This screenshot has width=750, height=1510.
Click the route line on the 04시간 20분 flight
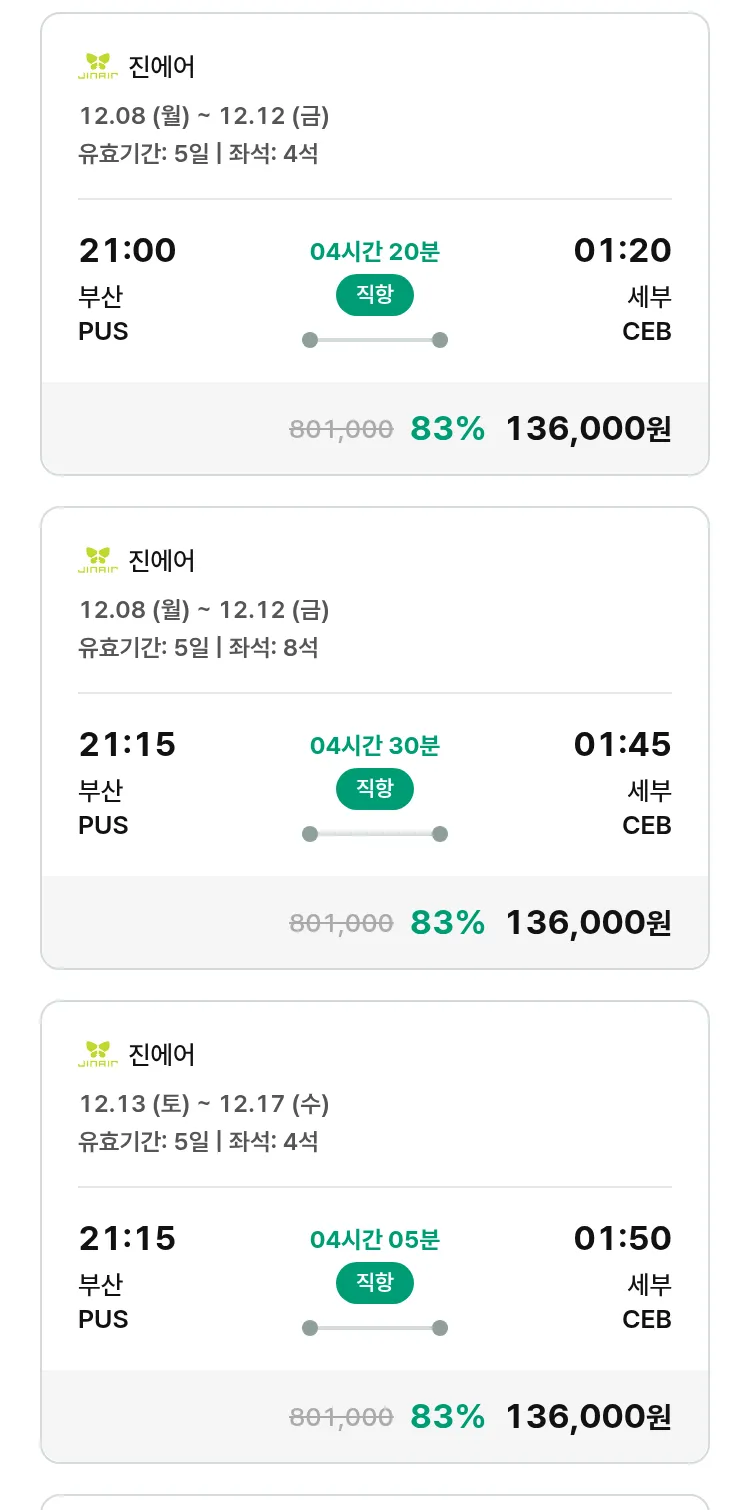pyautogui.click(x=374, y=340)
